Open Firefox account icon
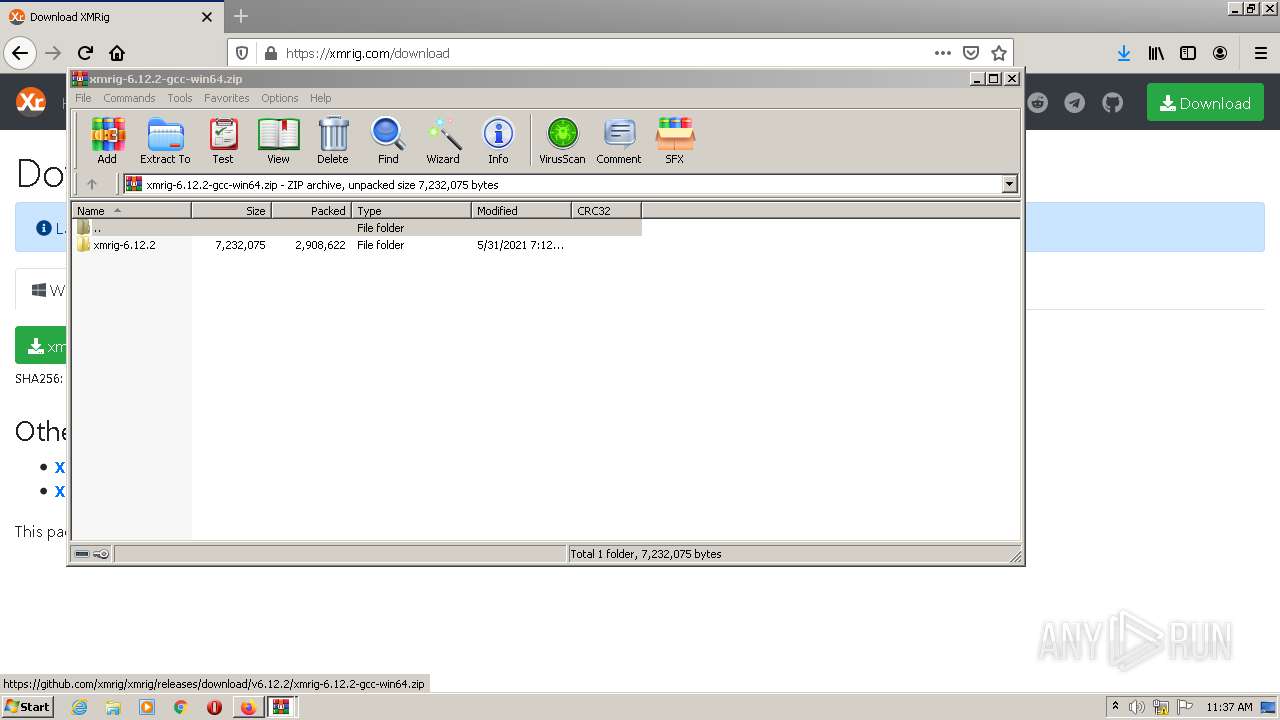 click(x=1220, y=53)
